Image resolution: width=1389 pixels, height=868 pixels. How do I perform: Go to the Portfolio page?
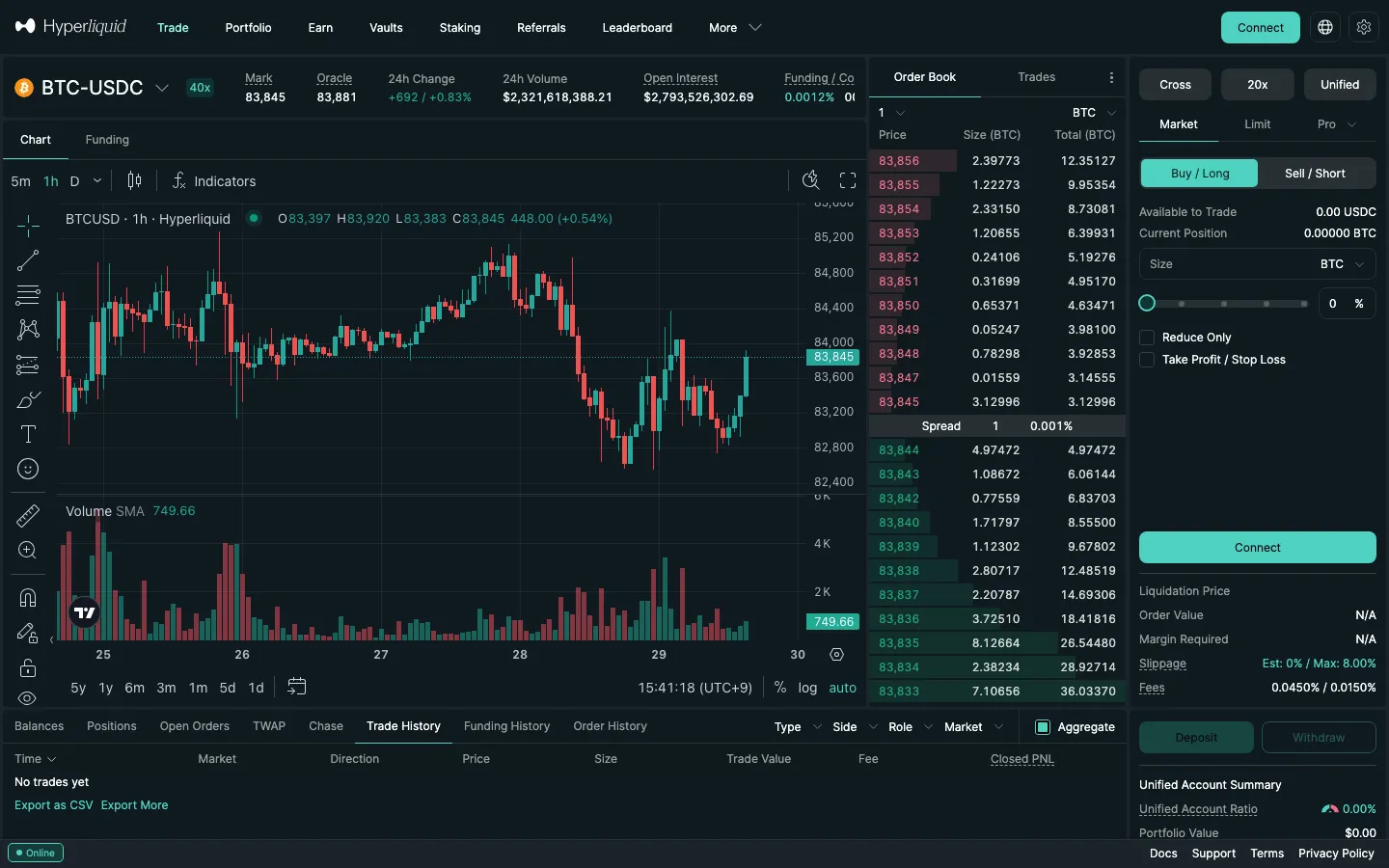tap(248, 28)
